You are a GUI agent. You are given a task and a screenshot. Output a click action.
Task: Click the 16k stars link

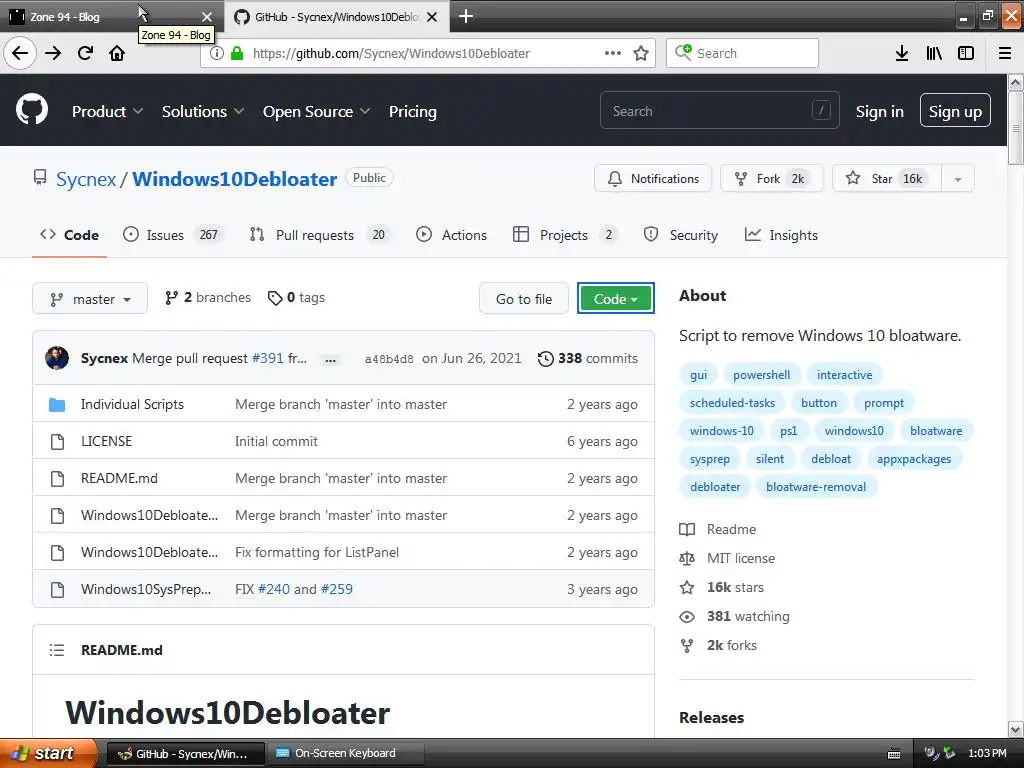(x=735, y=587)
